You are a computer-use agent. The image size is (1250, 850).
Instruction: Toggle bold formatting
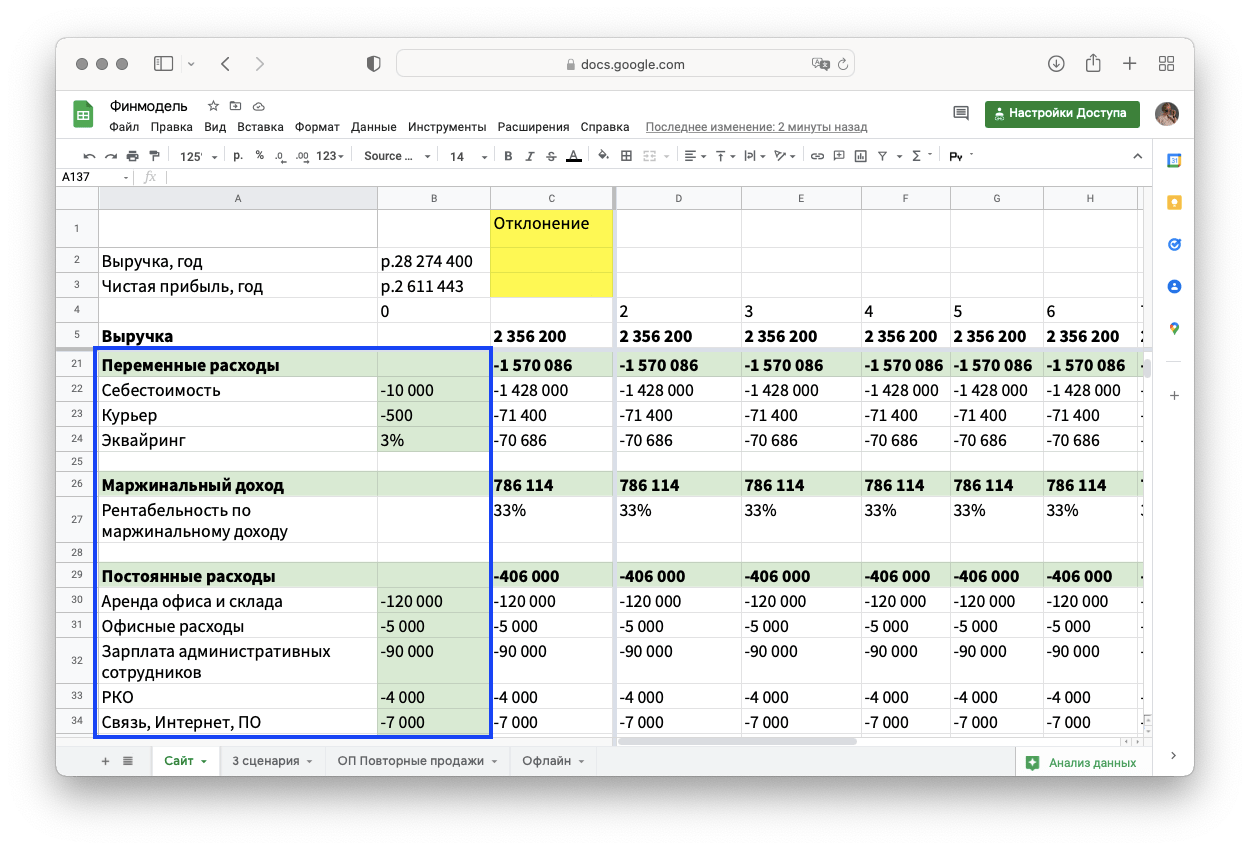(508, 156)
